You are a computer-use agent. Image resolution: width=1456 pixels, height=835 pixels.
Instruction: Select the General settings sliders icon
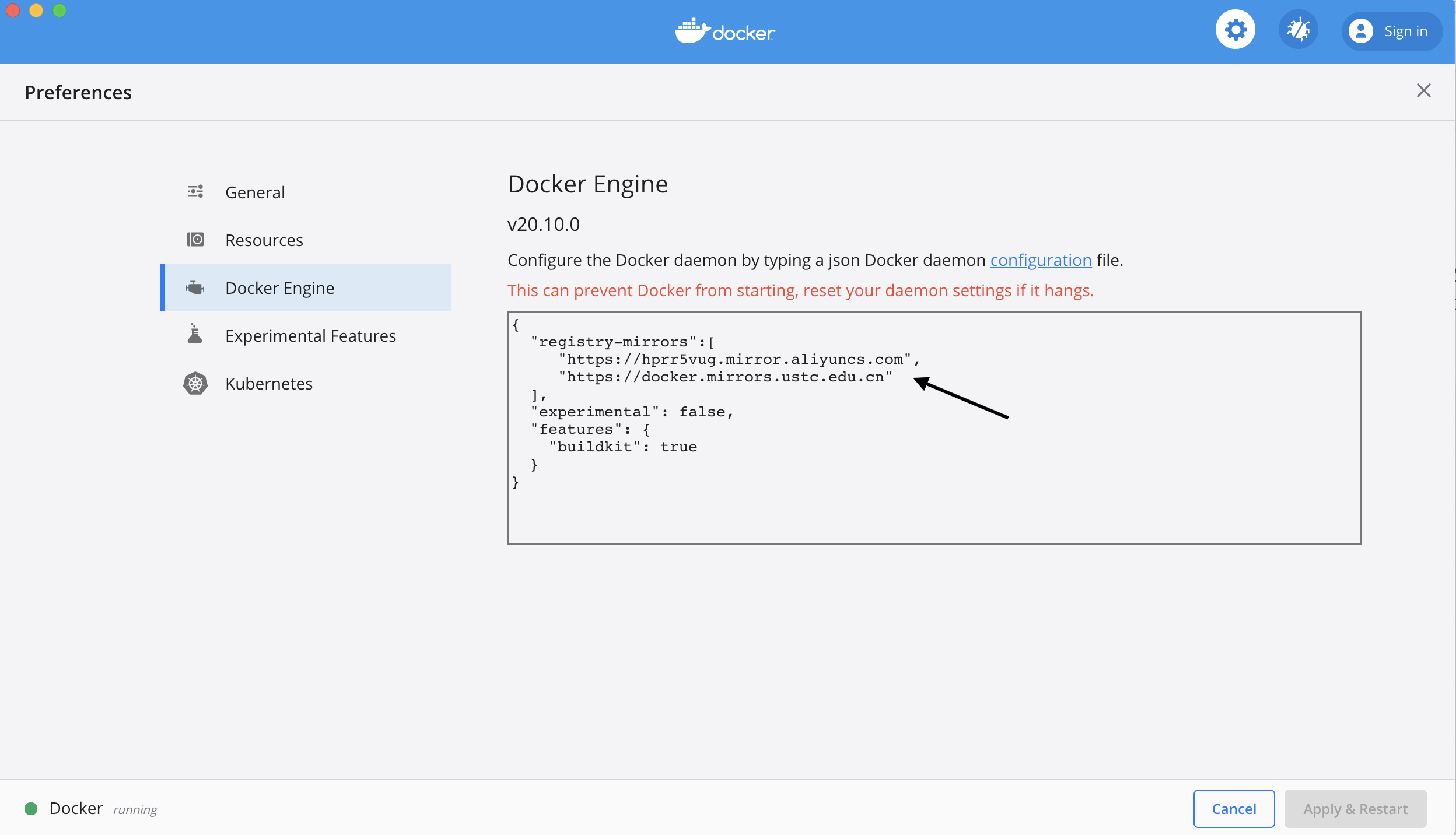(x=195, y=191)
